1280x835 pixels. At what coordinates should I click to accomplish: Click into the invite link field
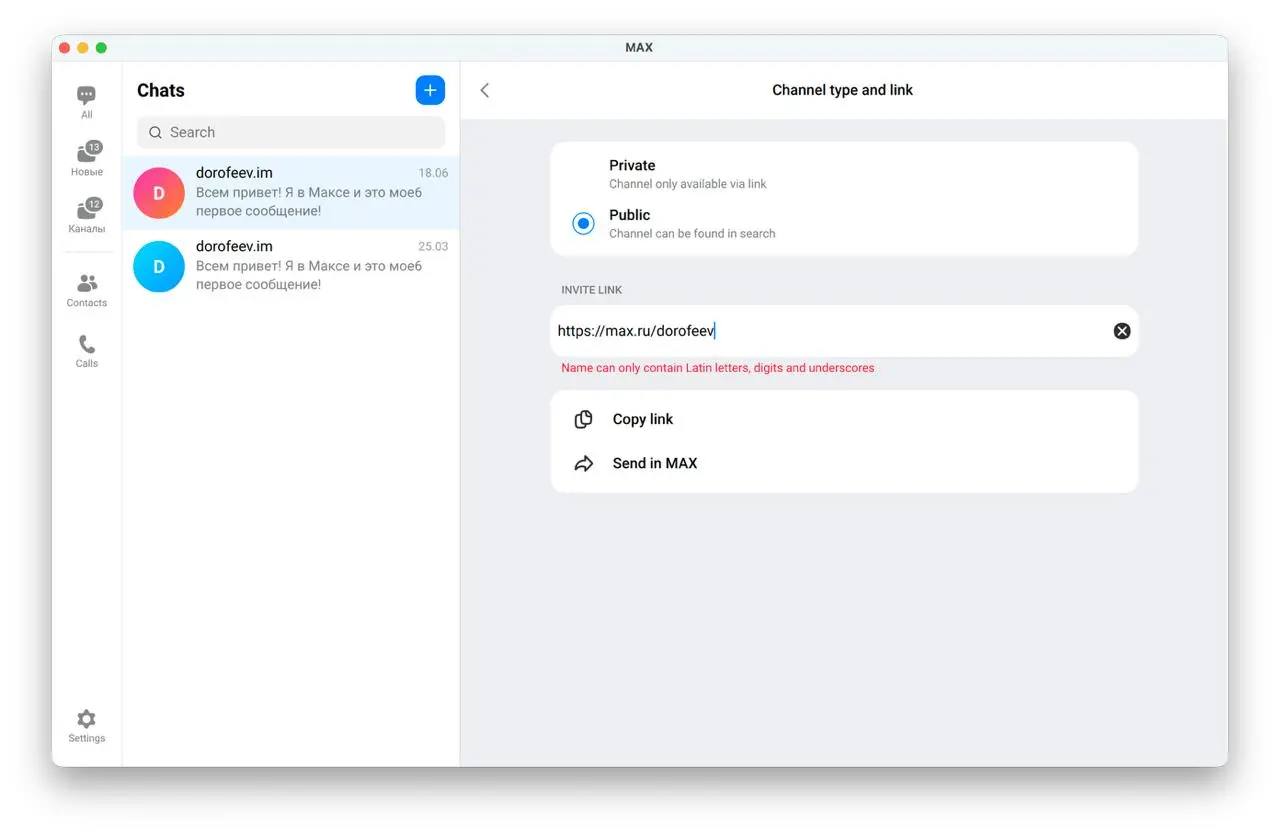[844, 331]
